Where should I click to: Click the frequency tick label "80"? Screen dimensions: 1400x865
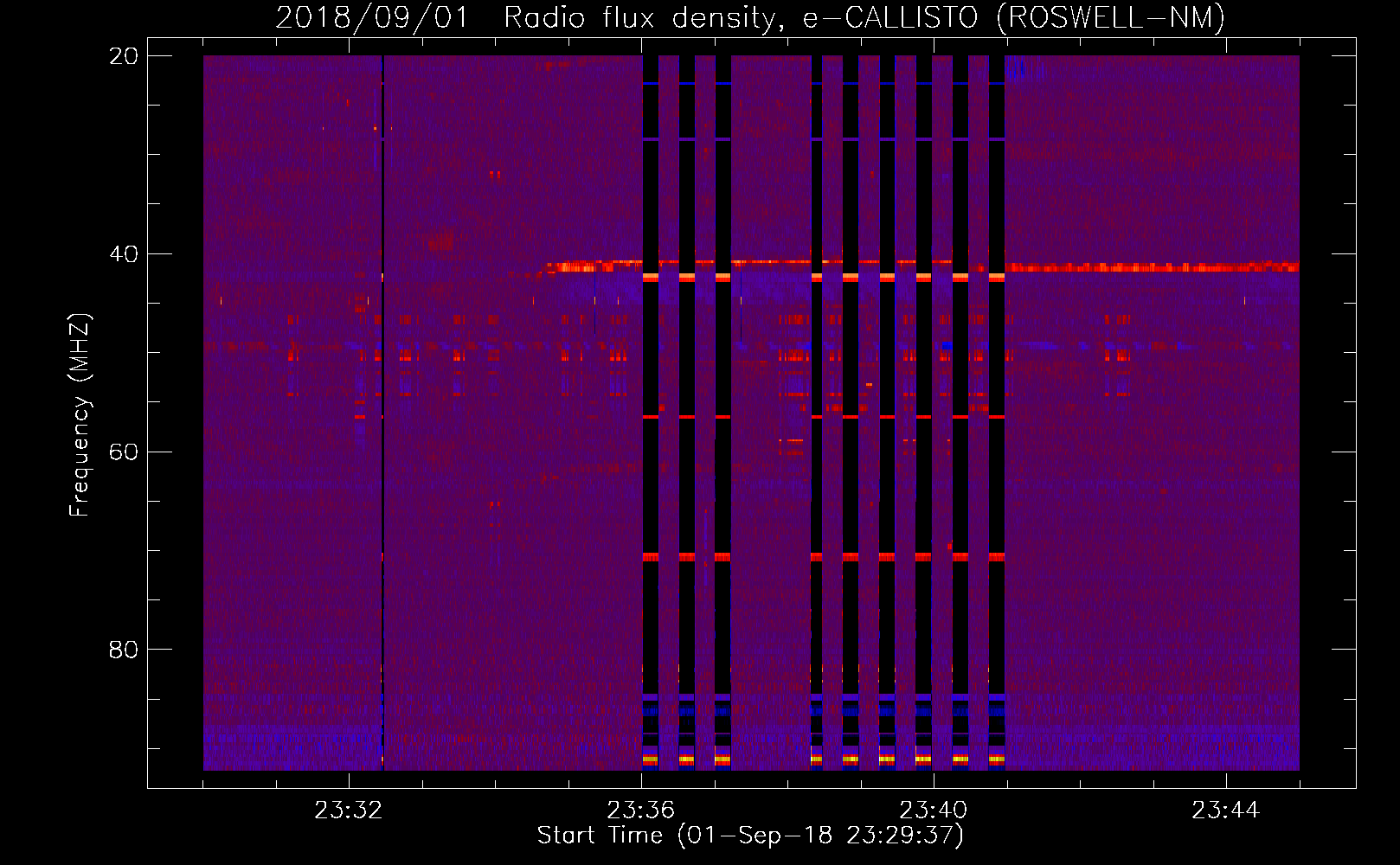pos(124,650)
